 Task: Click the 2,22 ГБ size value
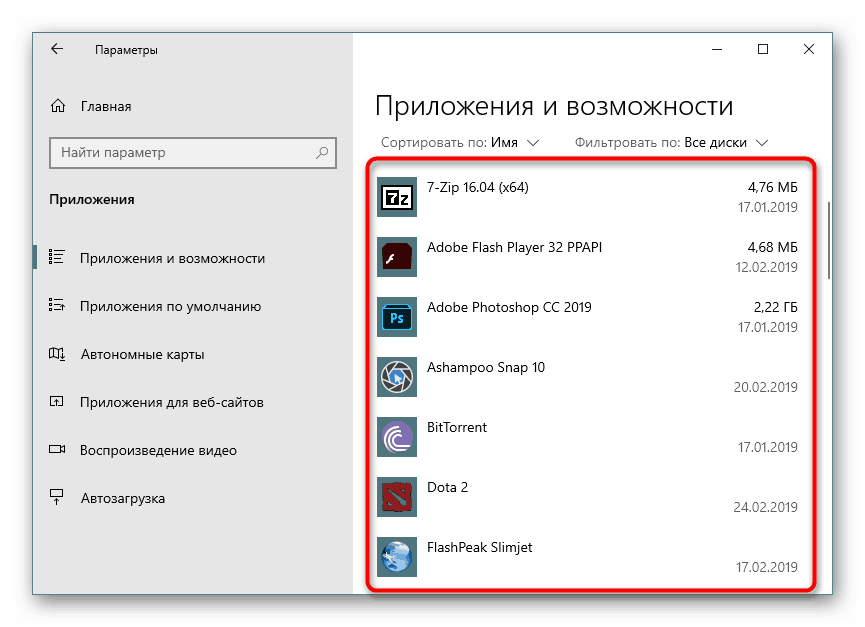[776, 307]
